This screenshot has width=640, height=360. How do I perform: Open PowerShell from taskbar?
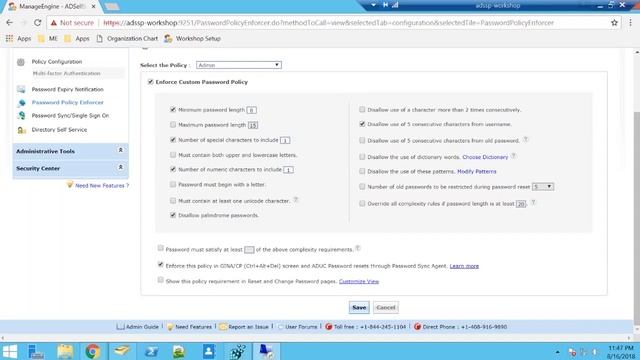151,351
